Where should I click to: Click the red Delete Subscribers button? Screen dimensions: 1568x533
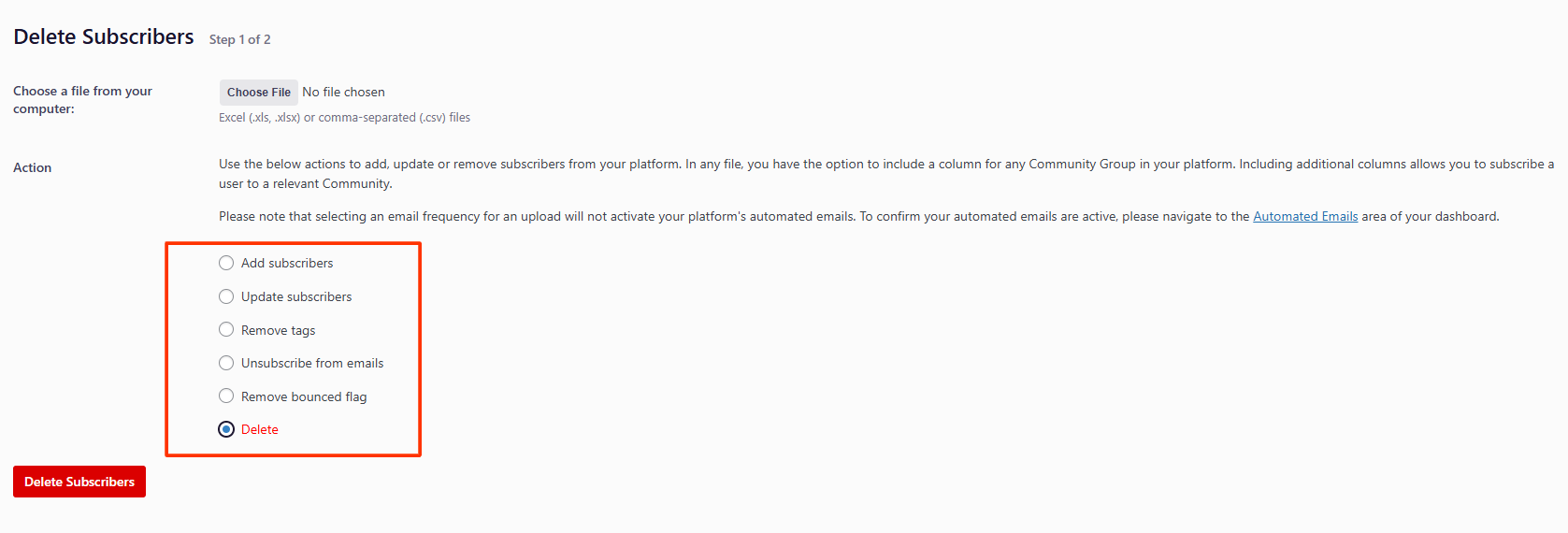point(79,482)
